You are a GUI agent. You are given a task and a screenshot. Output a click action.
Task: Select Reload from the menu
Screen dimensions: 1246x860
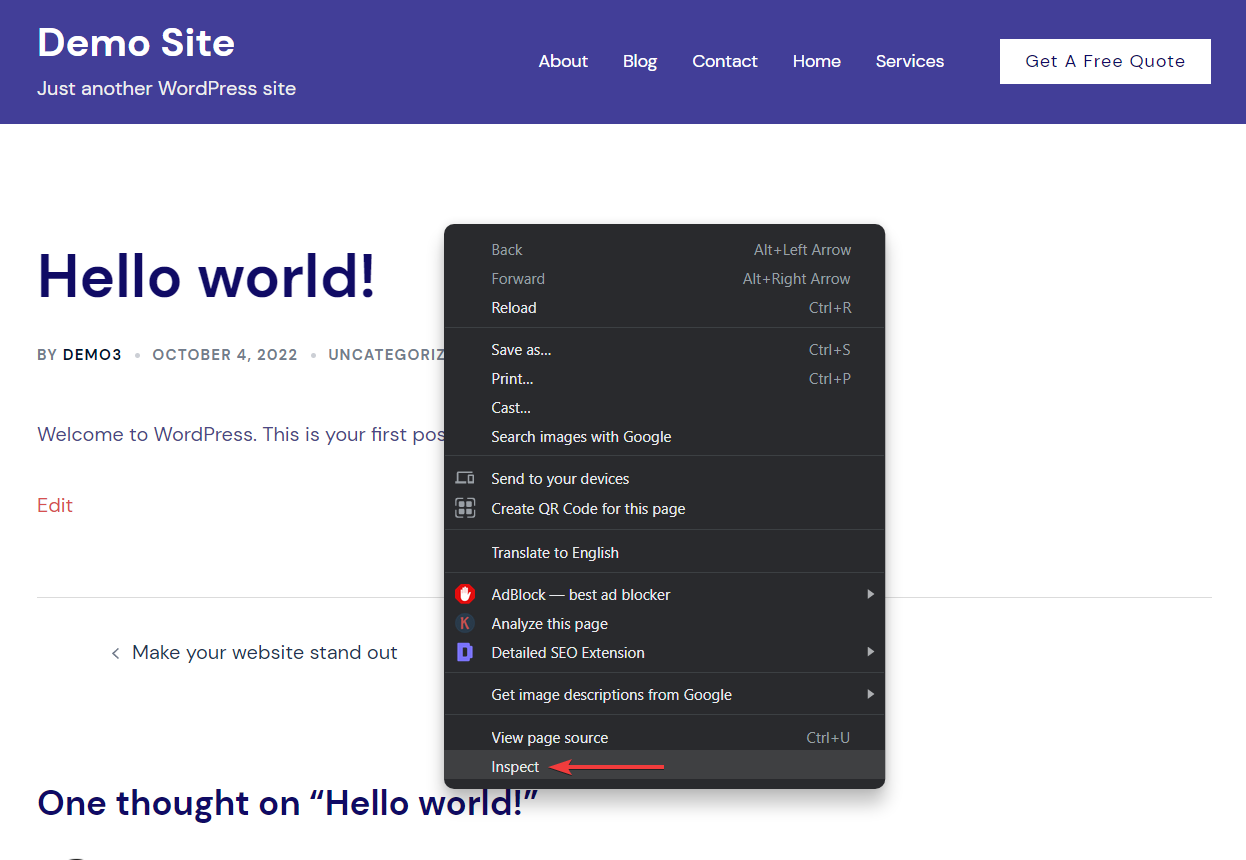513,307
